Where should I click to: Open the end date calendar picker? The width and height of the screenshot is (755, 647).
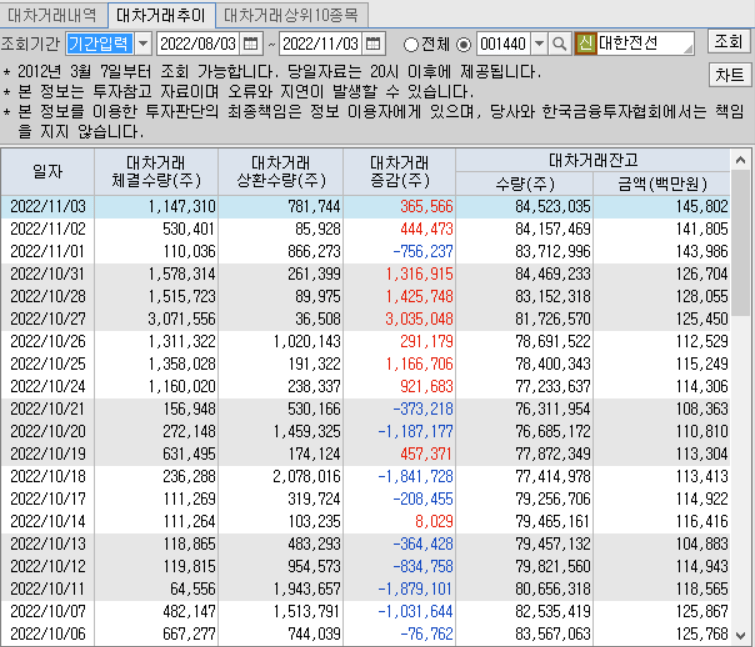(x=373, y=44)
